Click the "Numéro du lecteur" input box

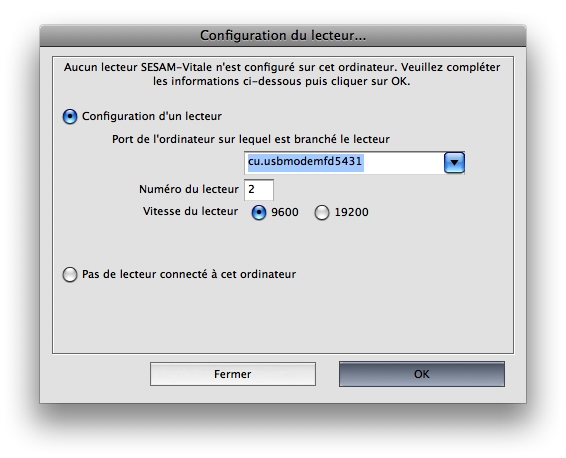click(x=259, y=189)
